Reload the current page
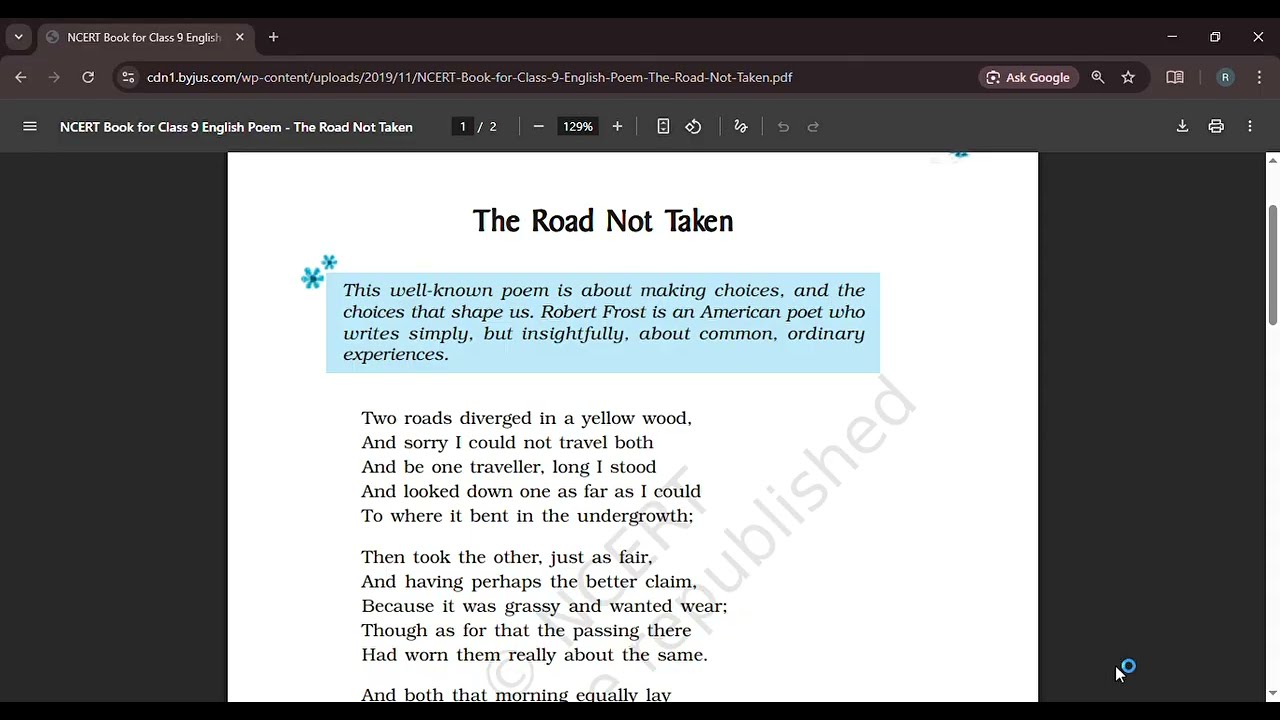Viewport: 1280px width, 720px height. point(88,77)
